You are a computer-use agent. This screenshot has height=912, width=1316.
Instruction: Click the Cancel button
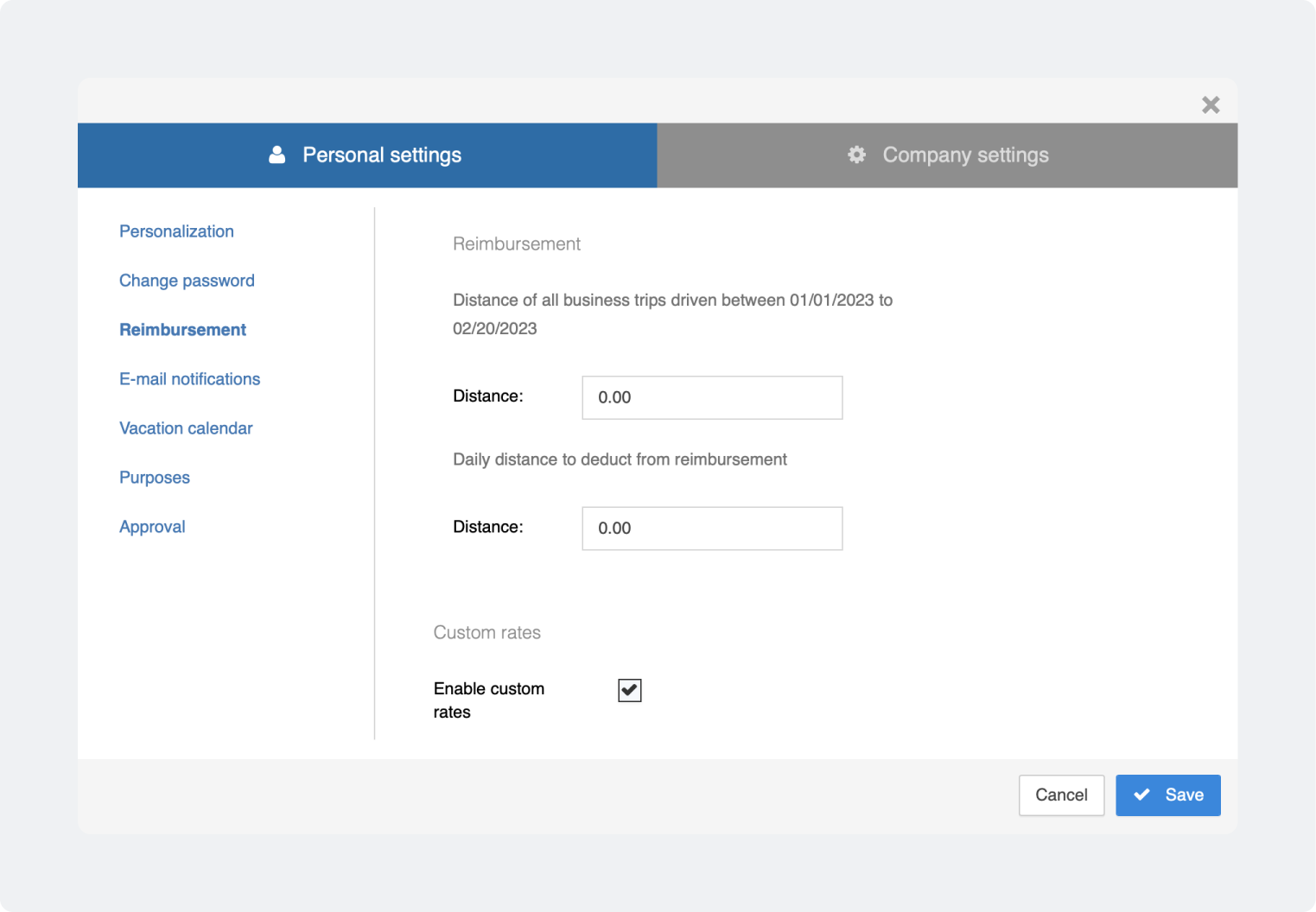1061,795
